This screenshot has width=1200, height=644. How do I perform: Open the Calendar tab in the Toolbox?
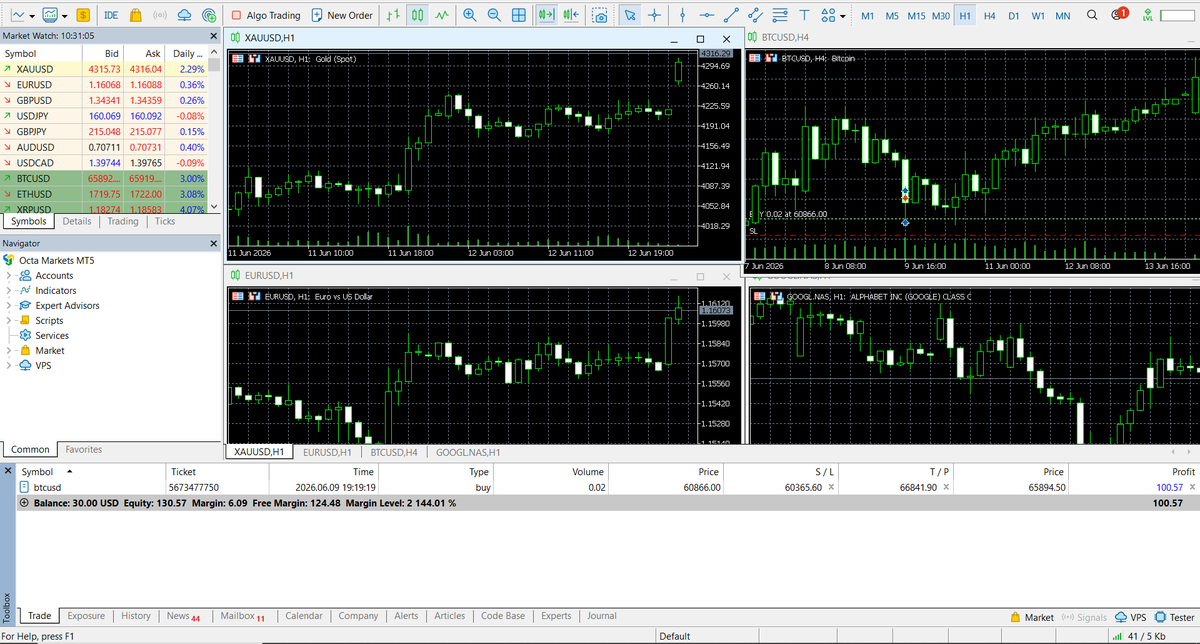point(304,616)
